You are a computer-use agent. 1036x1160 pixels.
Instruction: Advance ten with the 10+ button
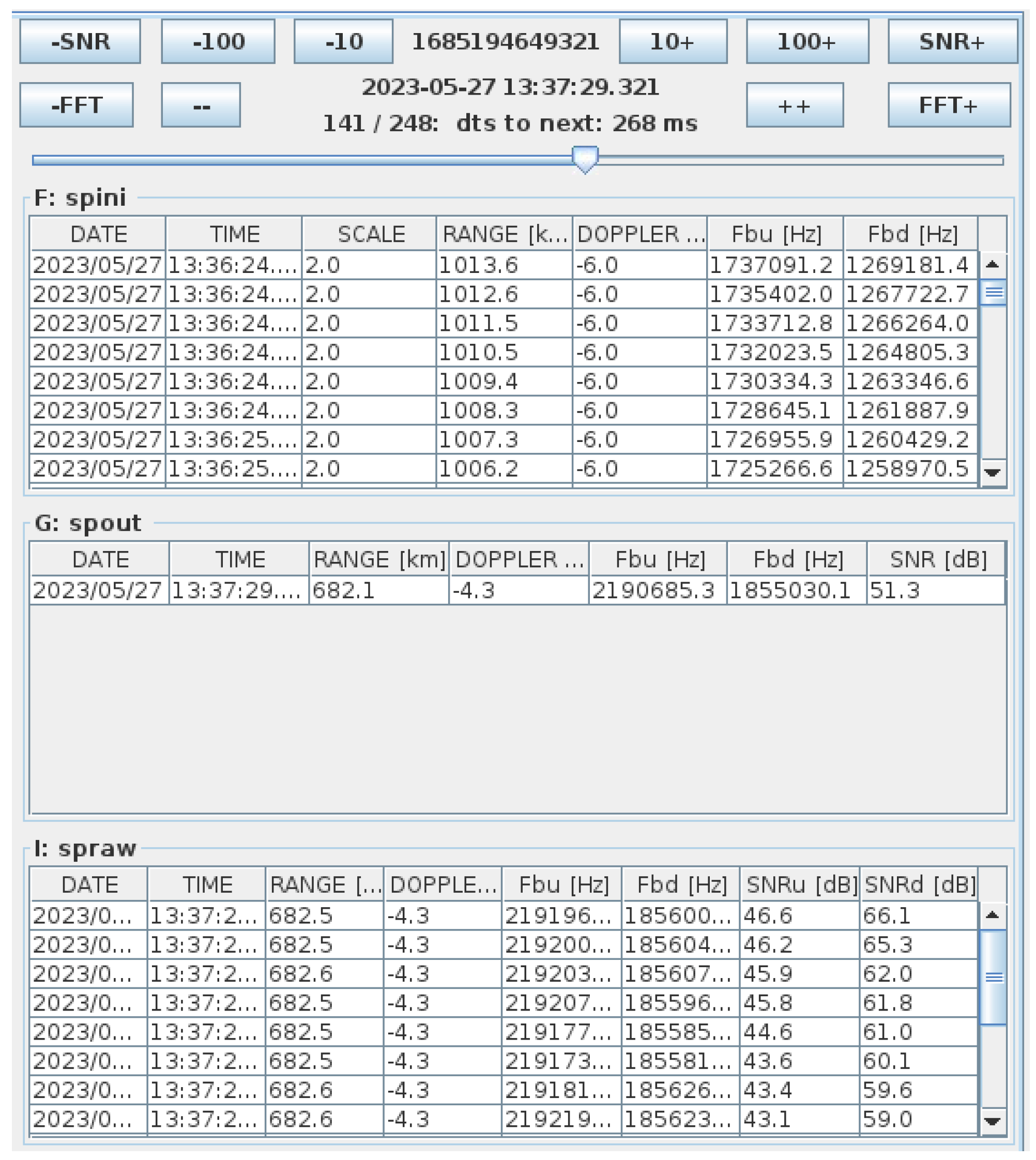click(673, 41)
